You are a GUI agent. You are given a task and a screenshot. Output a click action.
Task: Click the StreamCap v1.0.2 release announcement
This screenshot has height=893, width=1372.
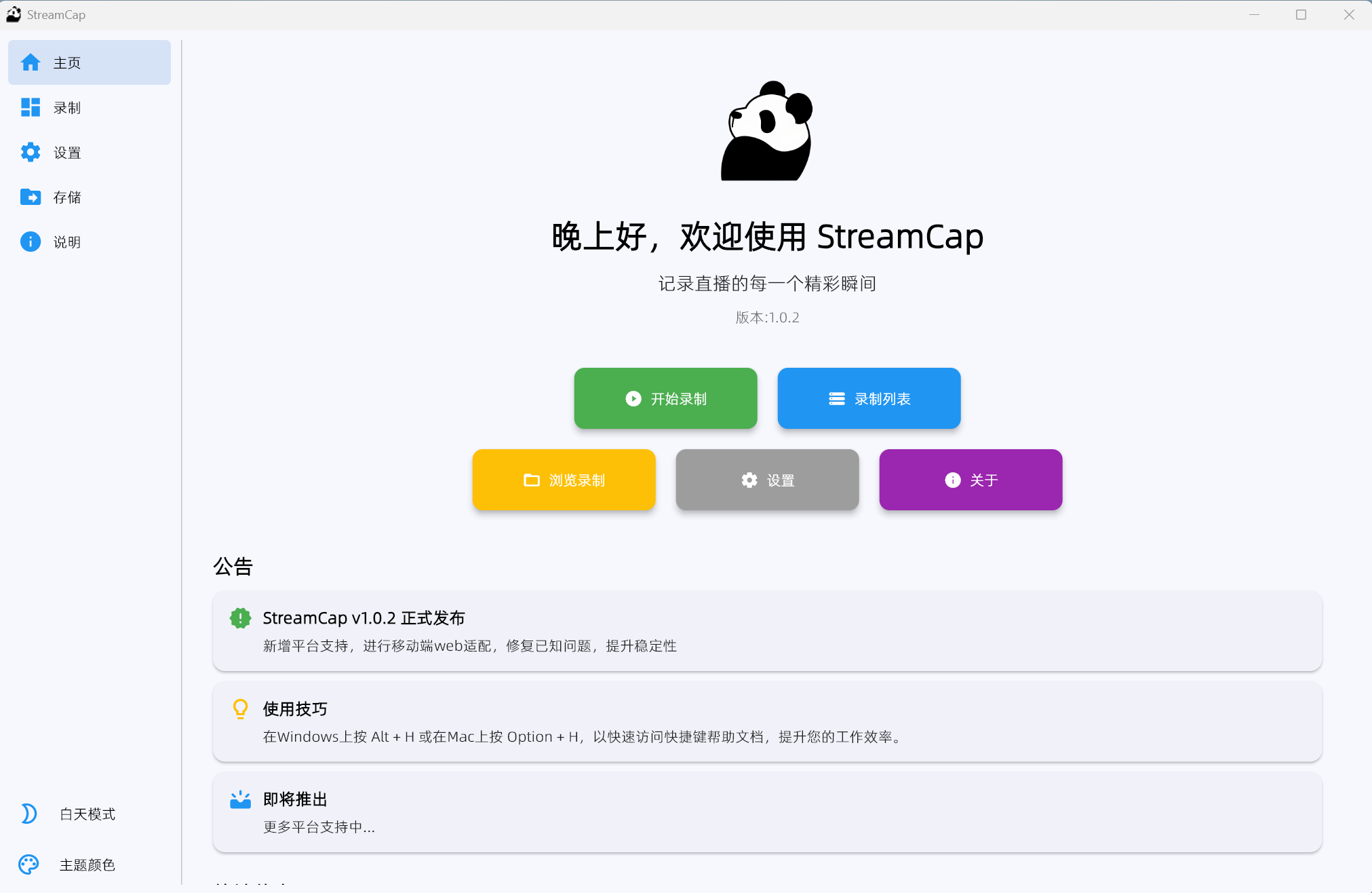[766, 631]
